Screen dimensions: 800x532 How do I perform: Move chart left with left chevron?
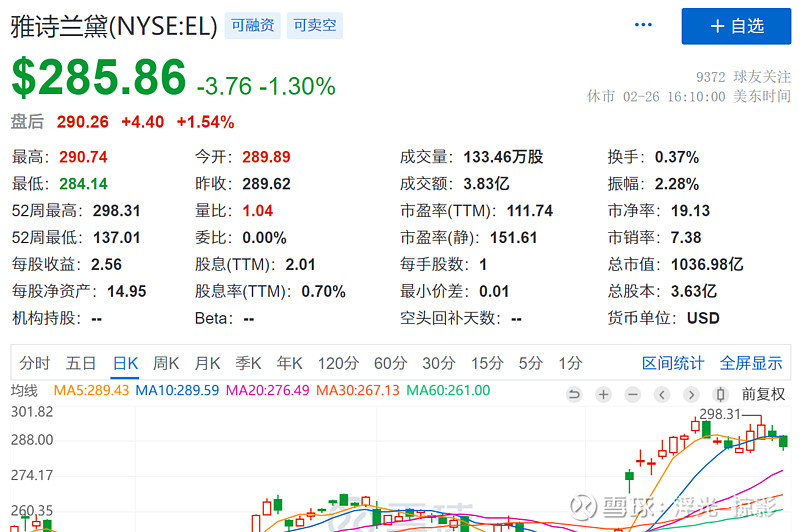(x=662, y=394)
